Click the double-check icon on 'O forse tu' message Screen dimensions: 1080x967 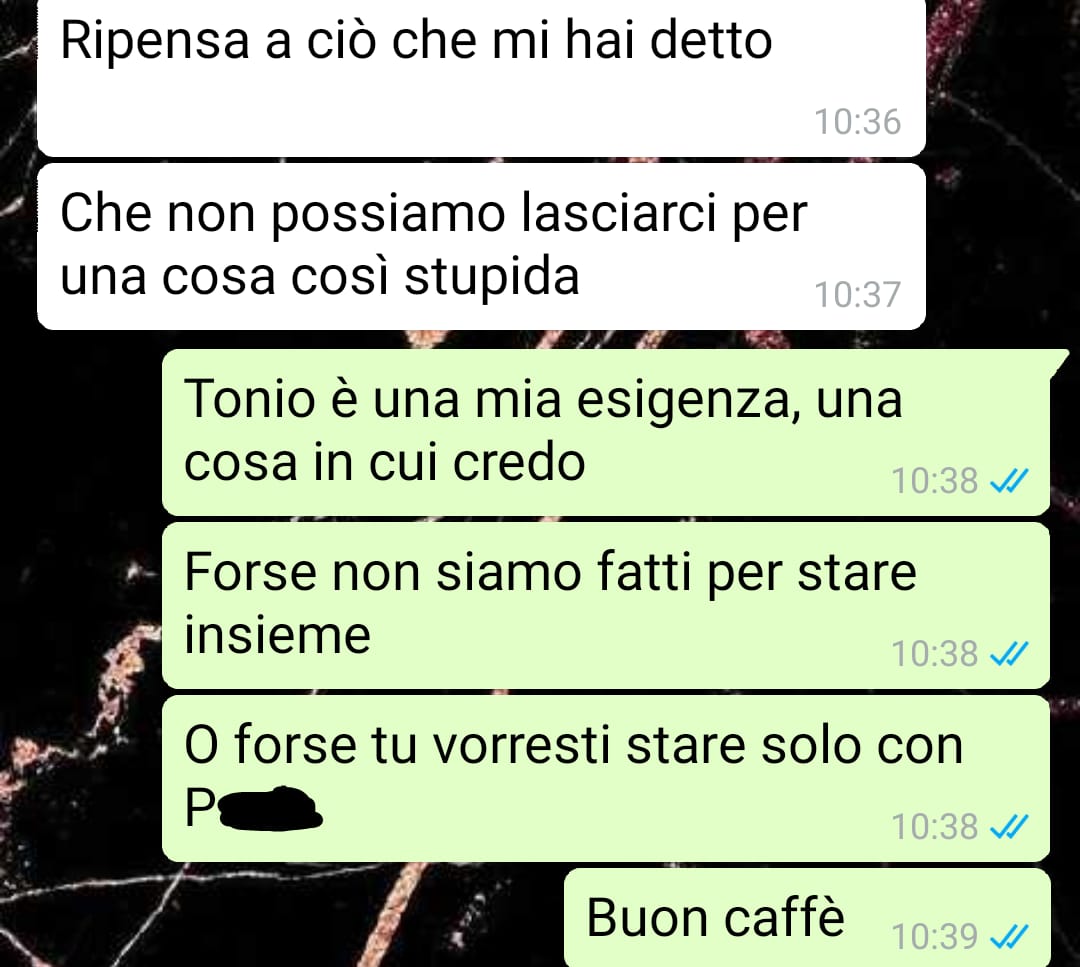click(1009, 826)
